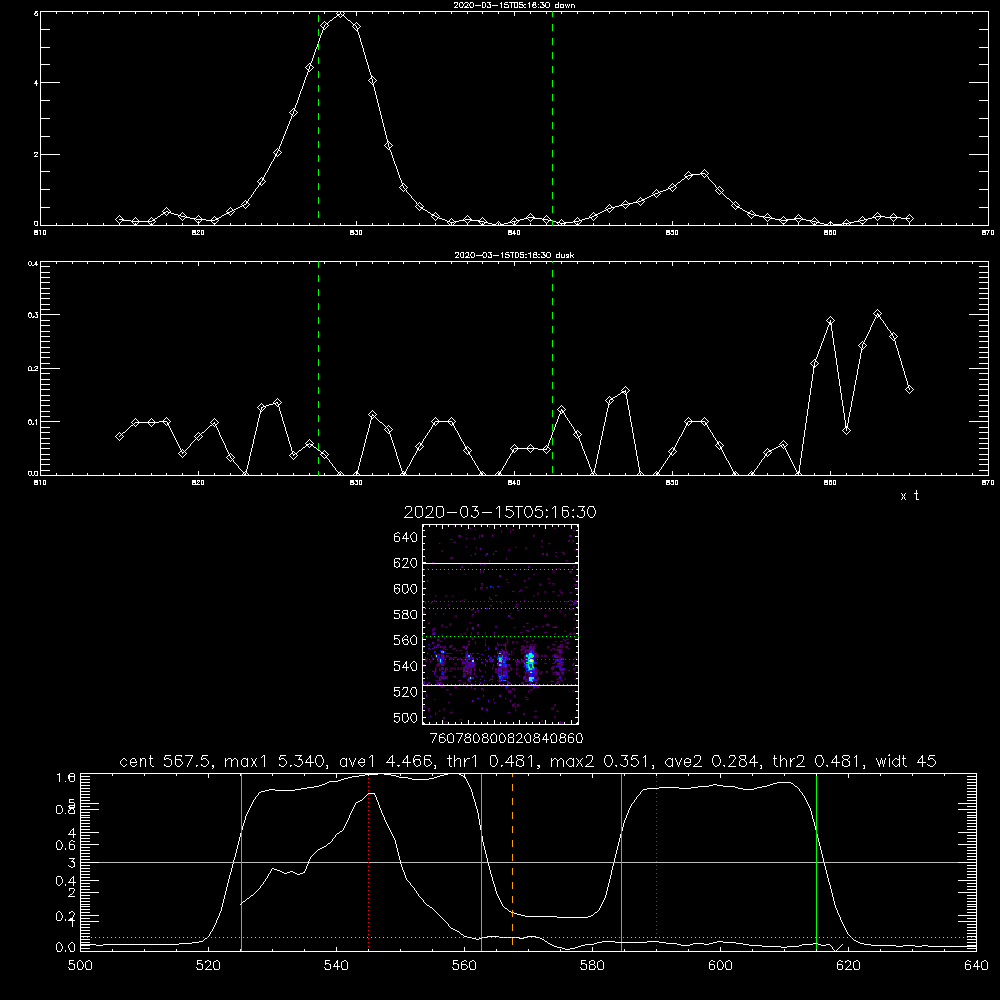
Task: Click the 'x t' axis label
Action: click(909, 496)
